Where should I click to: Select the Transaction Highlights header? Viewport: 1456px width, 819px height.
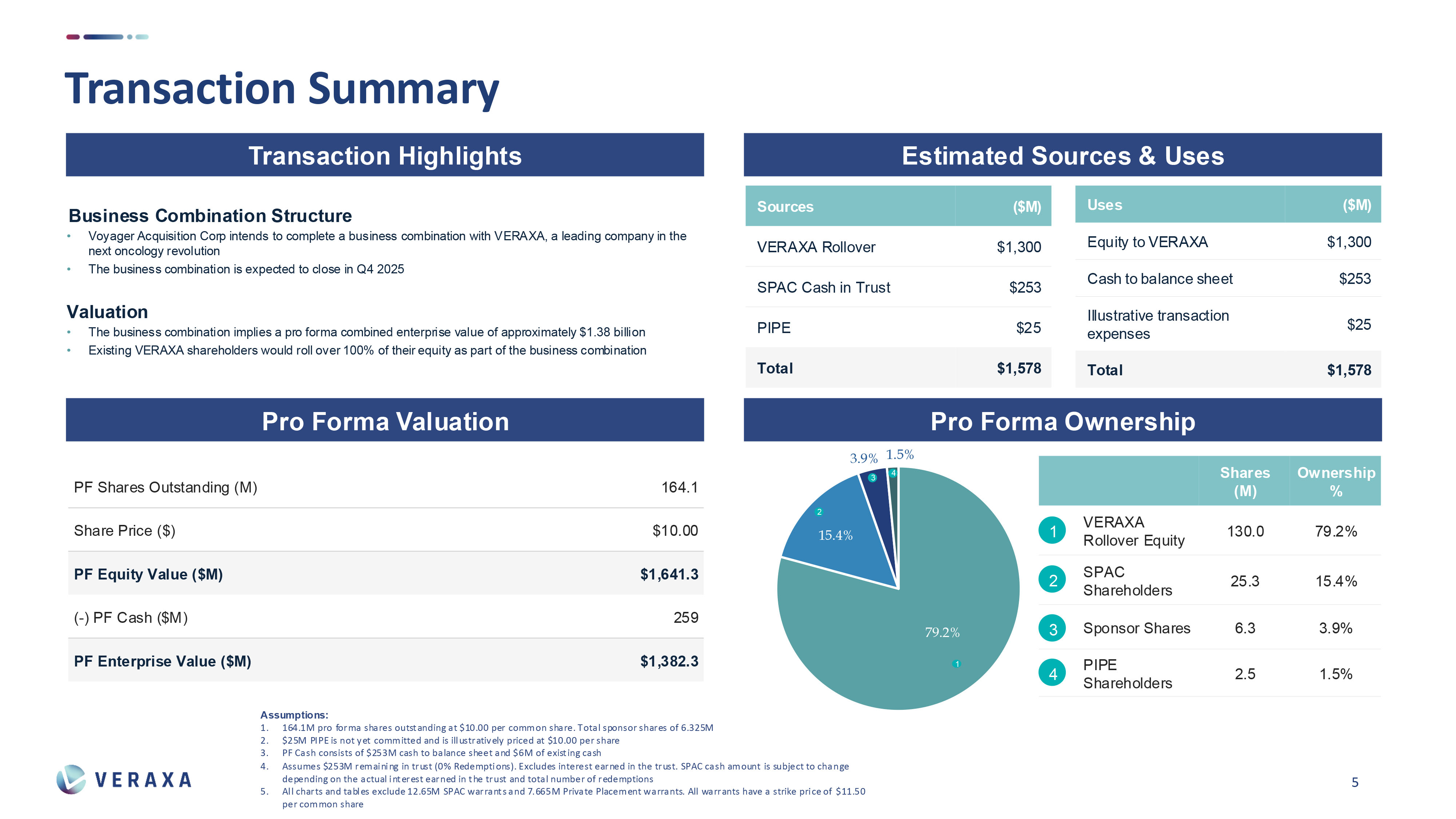click(385, 155)
